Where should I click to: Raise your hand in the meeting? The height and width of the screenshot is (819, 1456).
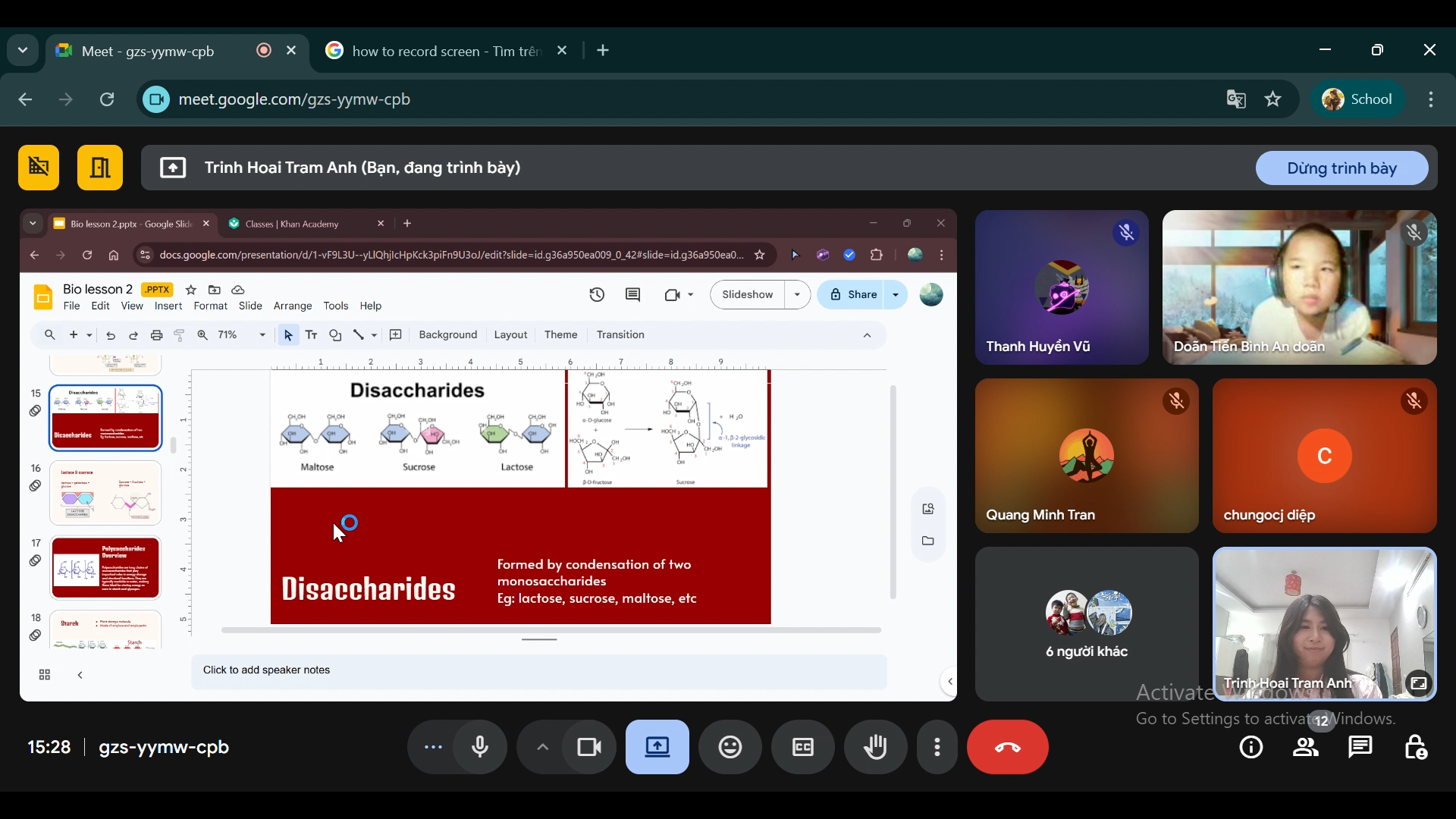pyautogui.click(x=875, y=746)
